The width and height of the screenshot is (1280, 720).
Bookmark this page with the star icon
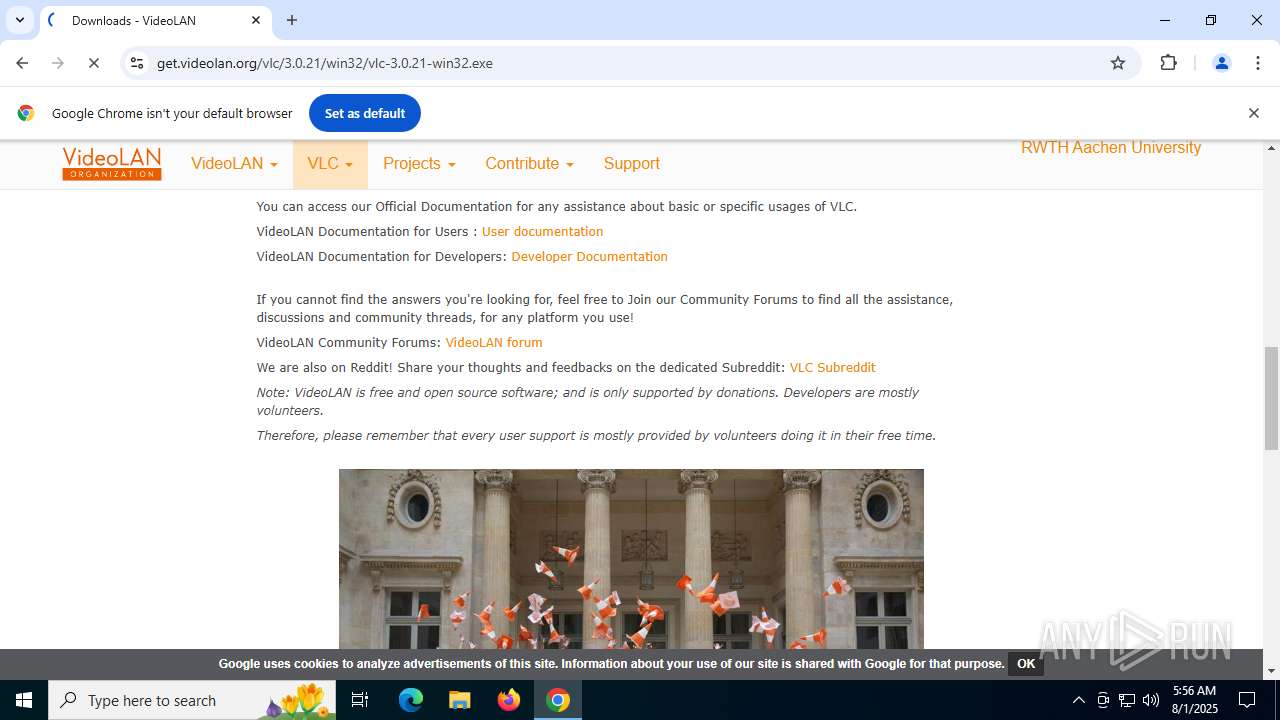(x=1118, y=63)
